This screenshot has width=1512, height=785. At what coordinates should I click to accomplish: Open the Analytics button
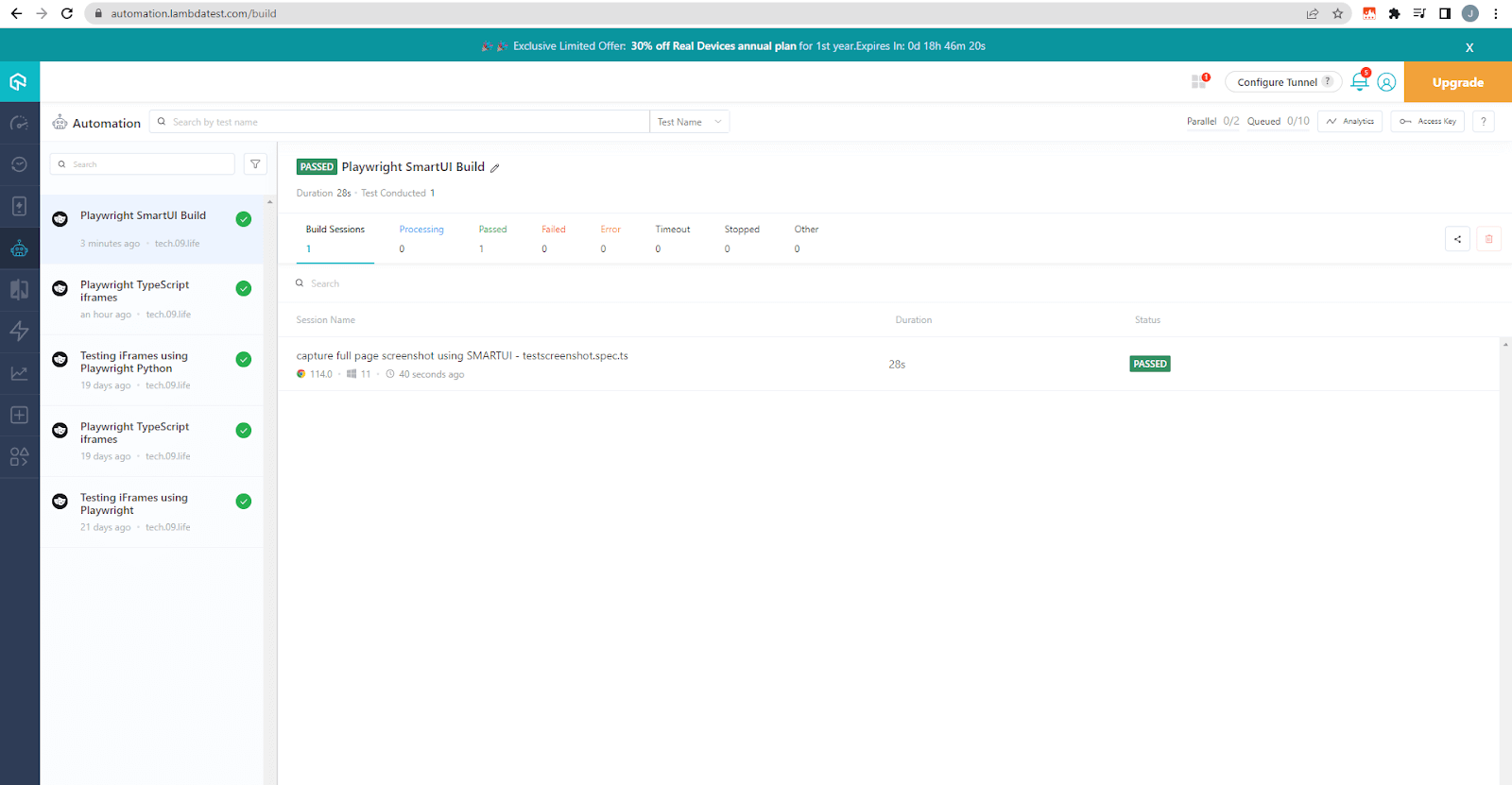pyautogui.click(x=1349, y=121)
